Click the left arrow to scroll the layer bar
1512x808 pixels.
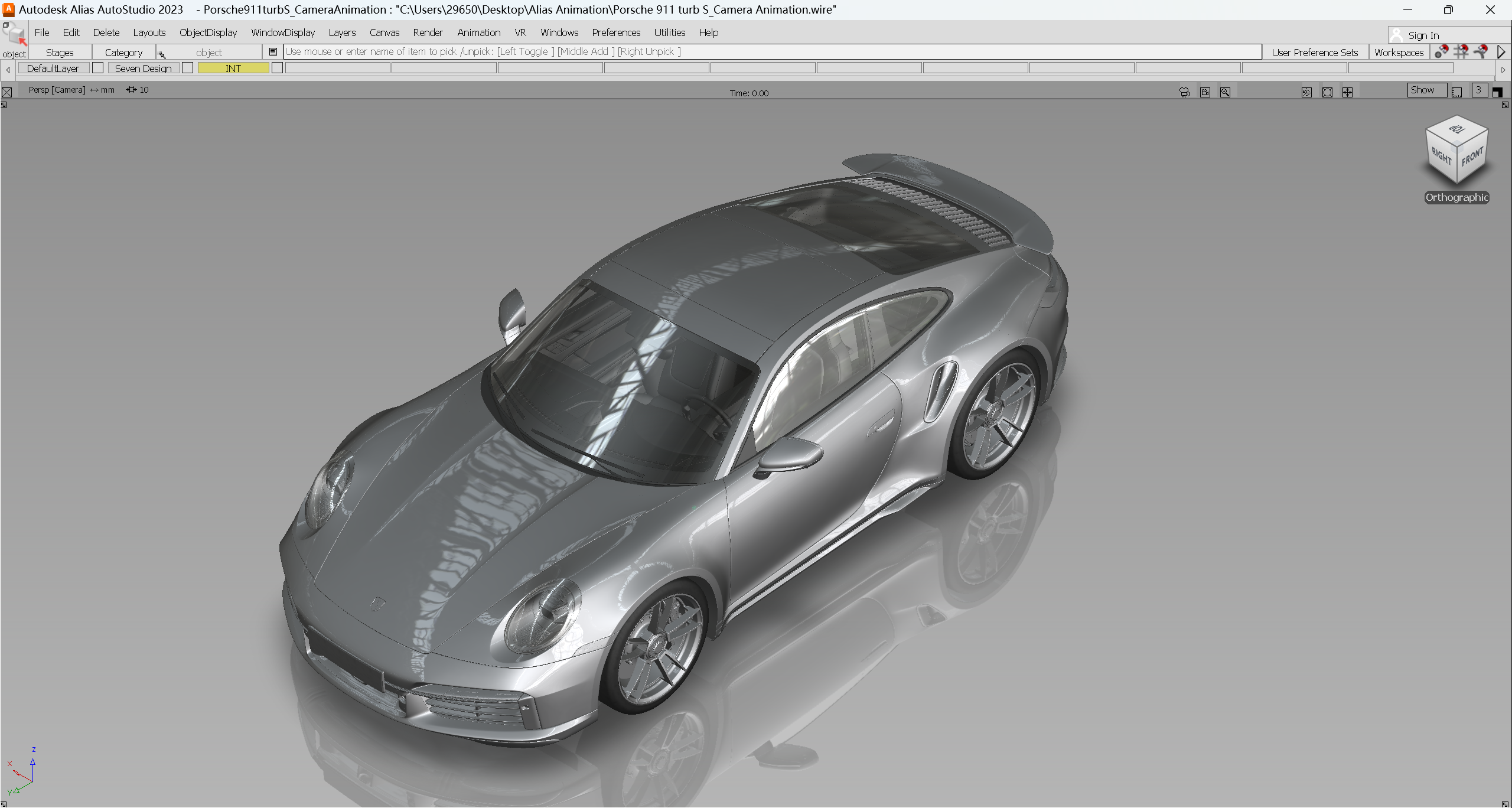pos(8,69)
